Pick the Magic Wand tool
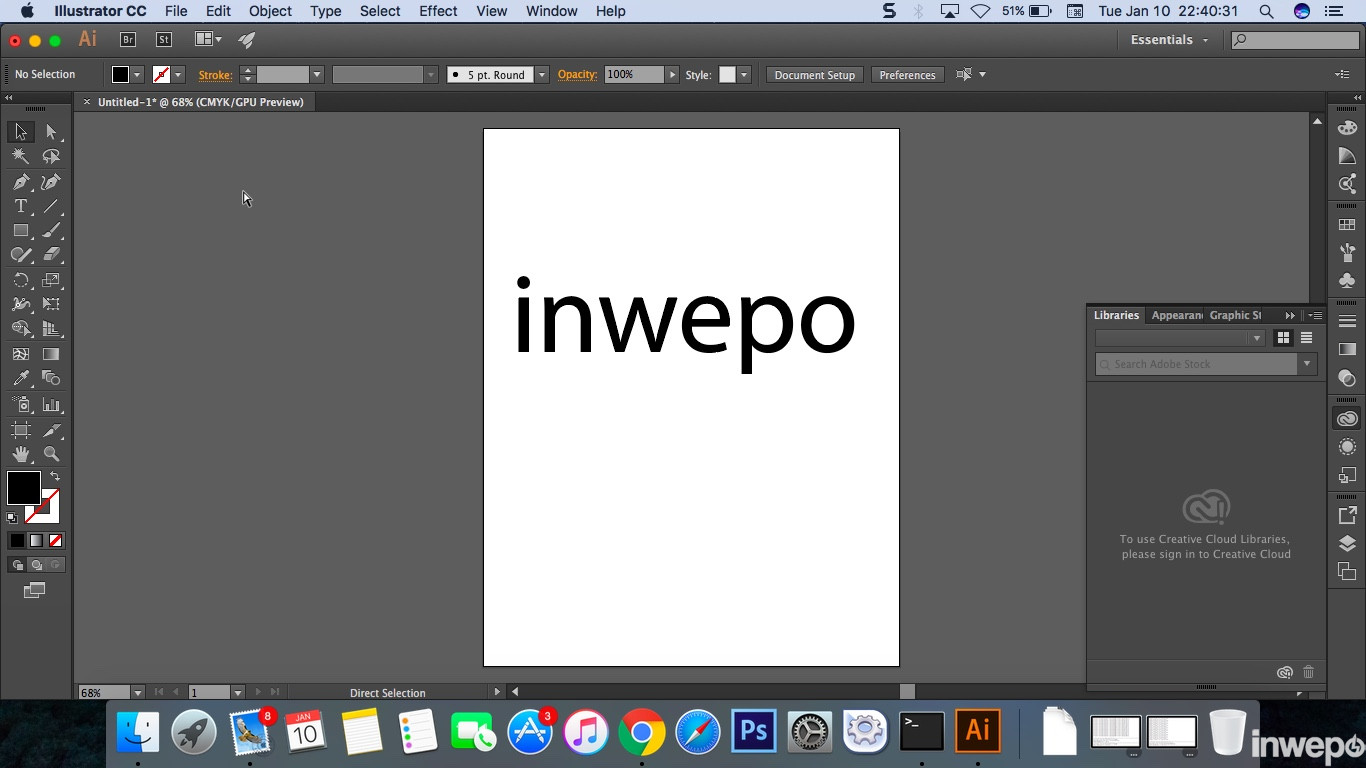 click(x=21, y=156)
